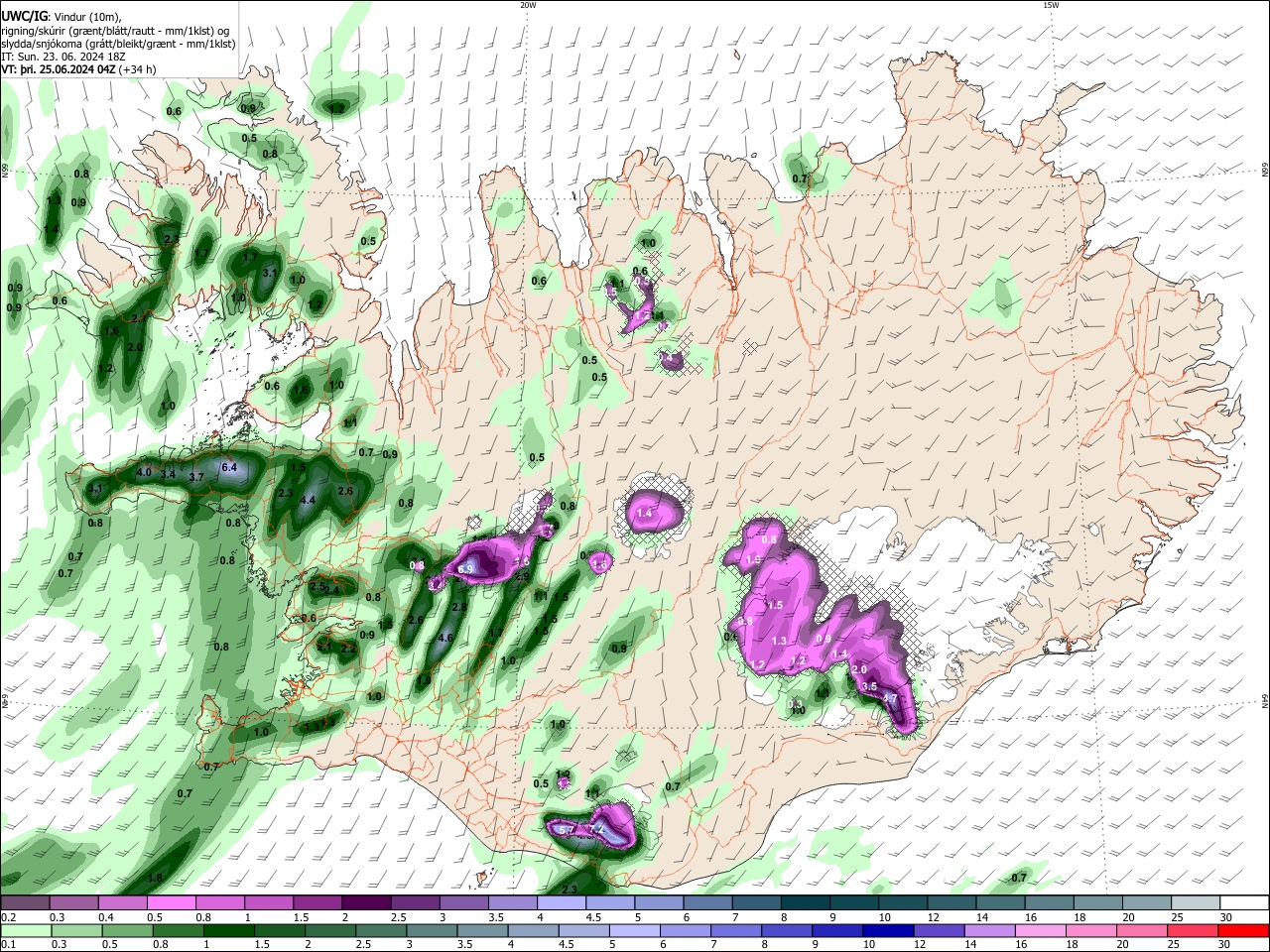Viewport: 1270px width, 952px height.
Task: Click the '6.4' precipitation value on the map
Action: coord(229,467)
